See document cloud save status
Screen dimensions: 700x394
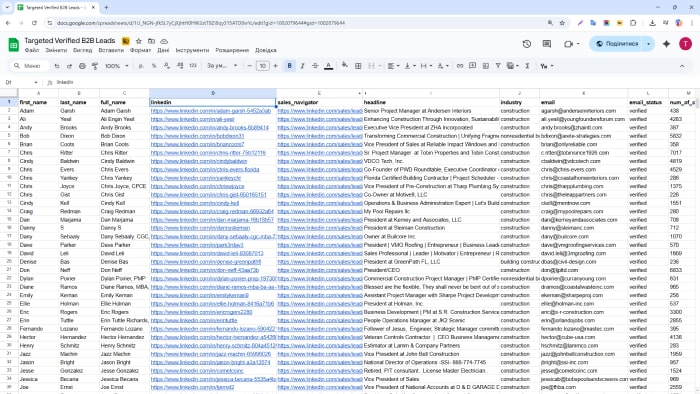click(164, 41)
